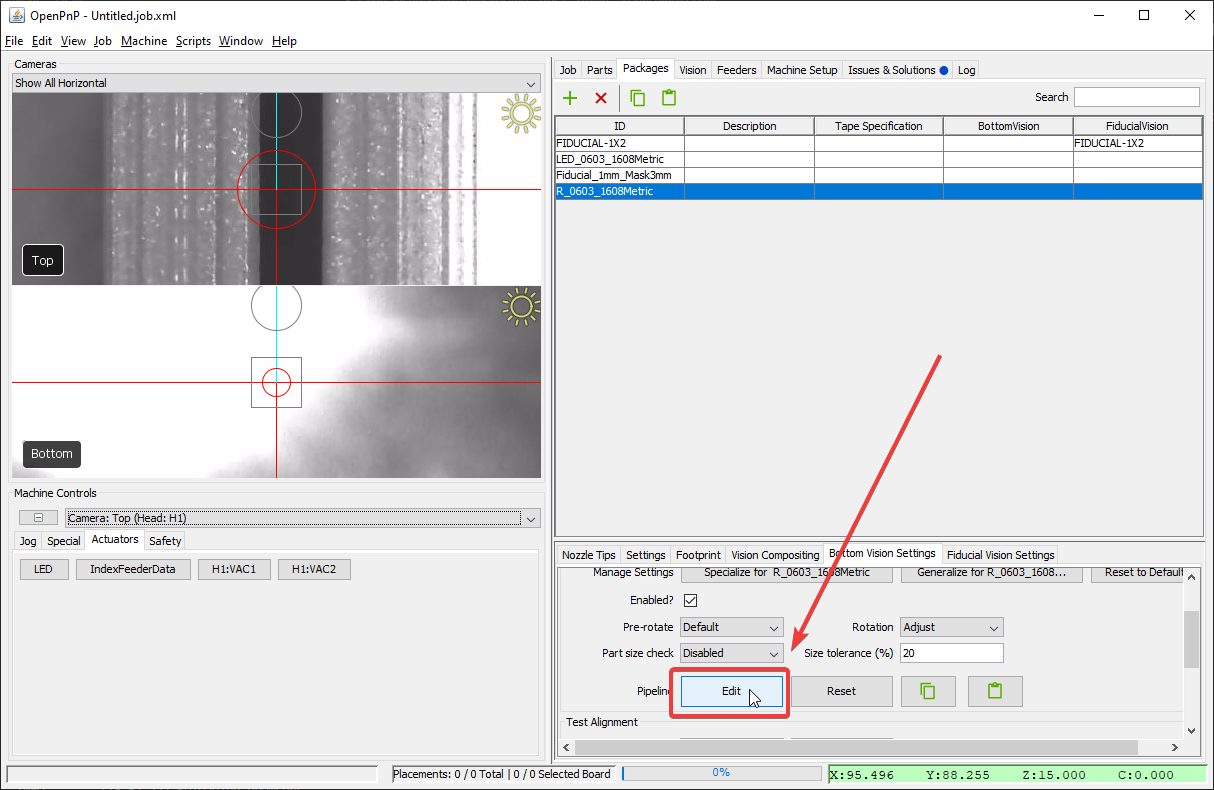The width and height of the screenshot is (1214, 790).
Task: Uncheck the Enabled? checkbox
Action: click(x=690, y=601)
